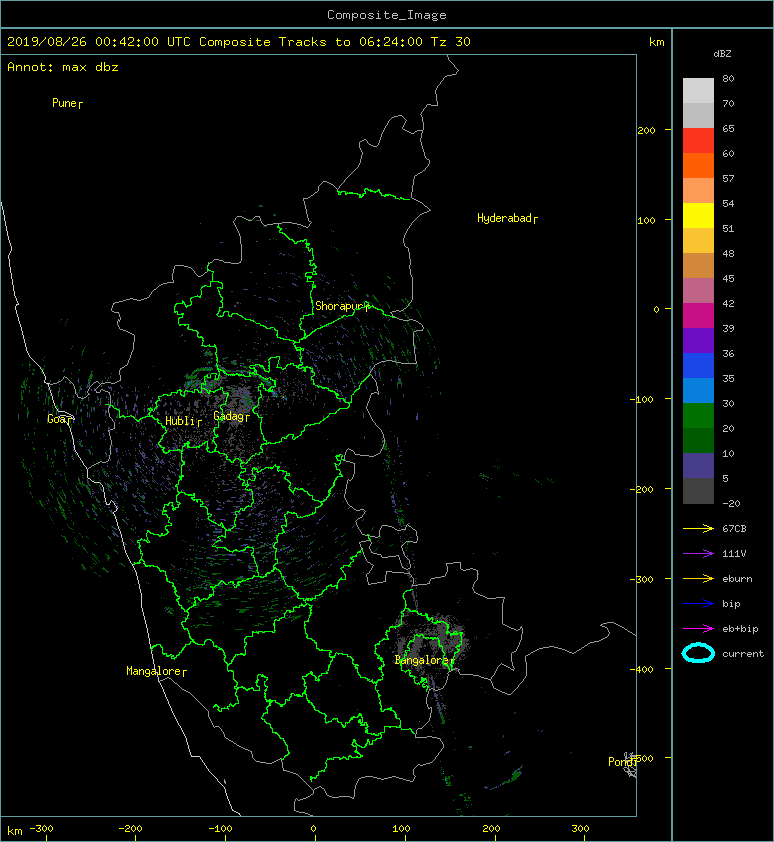Select the green swatch between 30 and 20
Image resolution: width=774 pixels, height=842 pixels.
pos(698,416)
